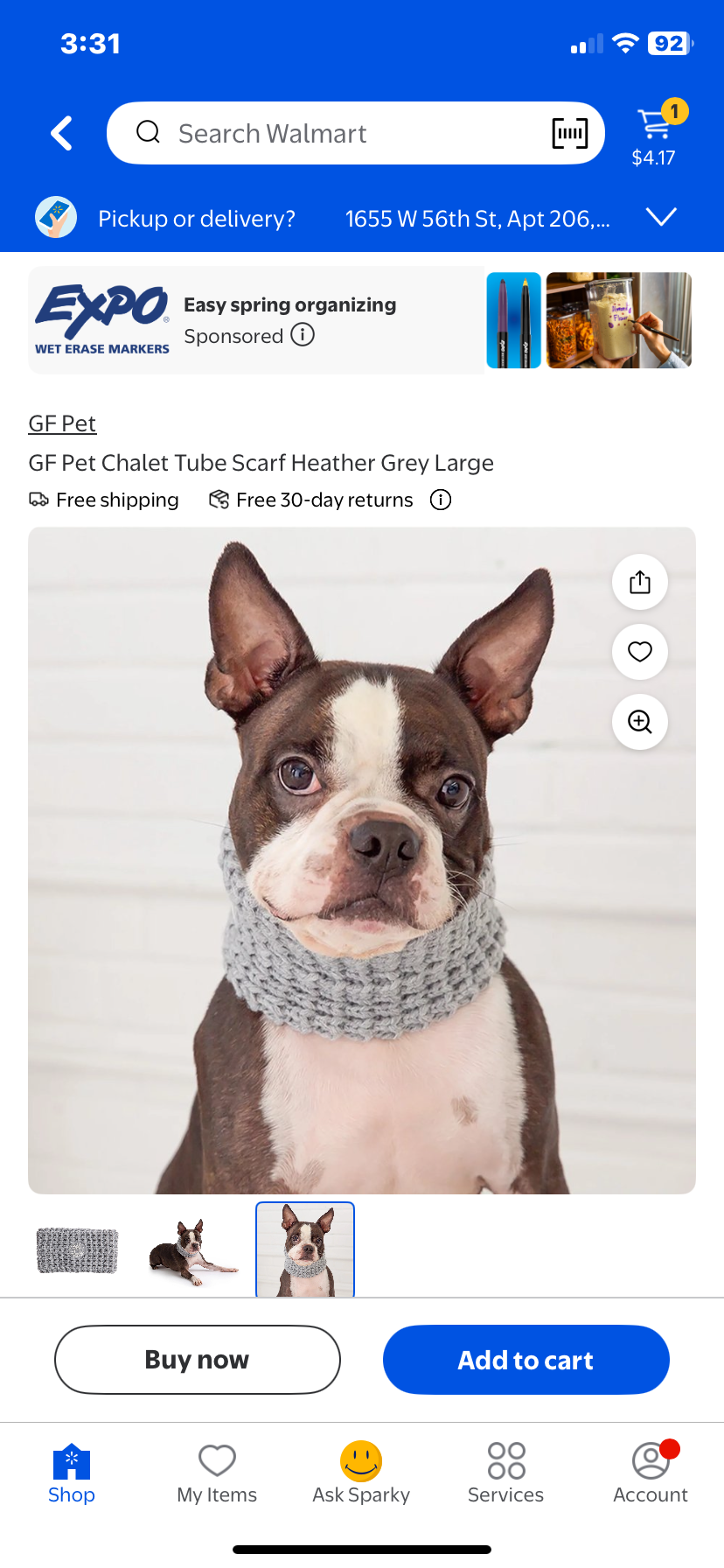Select the flat grey scarf thumbnail
Viewport: 724px width, 1568px height.
[x=78, y=1250]
